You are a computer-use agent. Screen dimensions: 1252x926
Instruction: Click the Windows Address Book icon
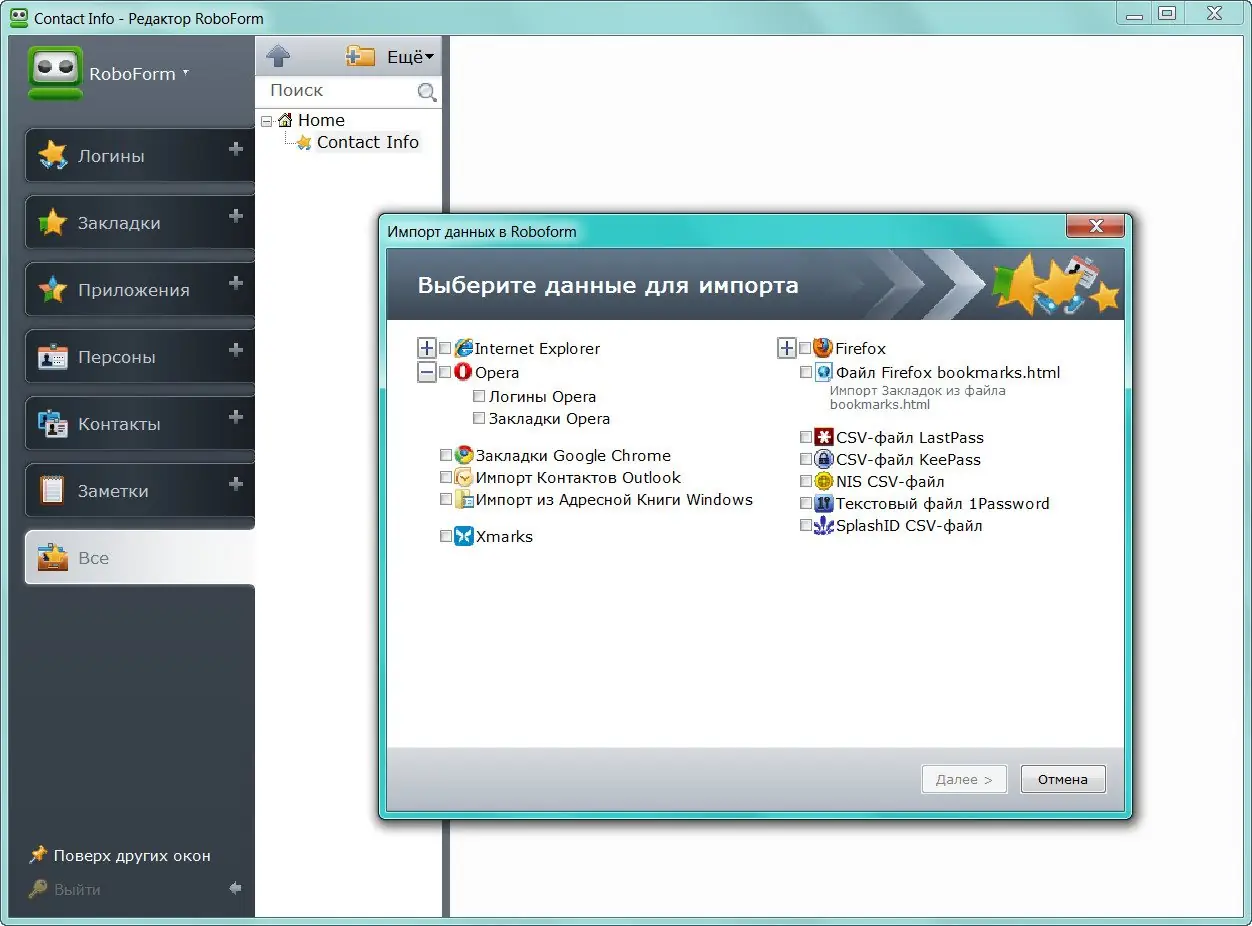464,499
